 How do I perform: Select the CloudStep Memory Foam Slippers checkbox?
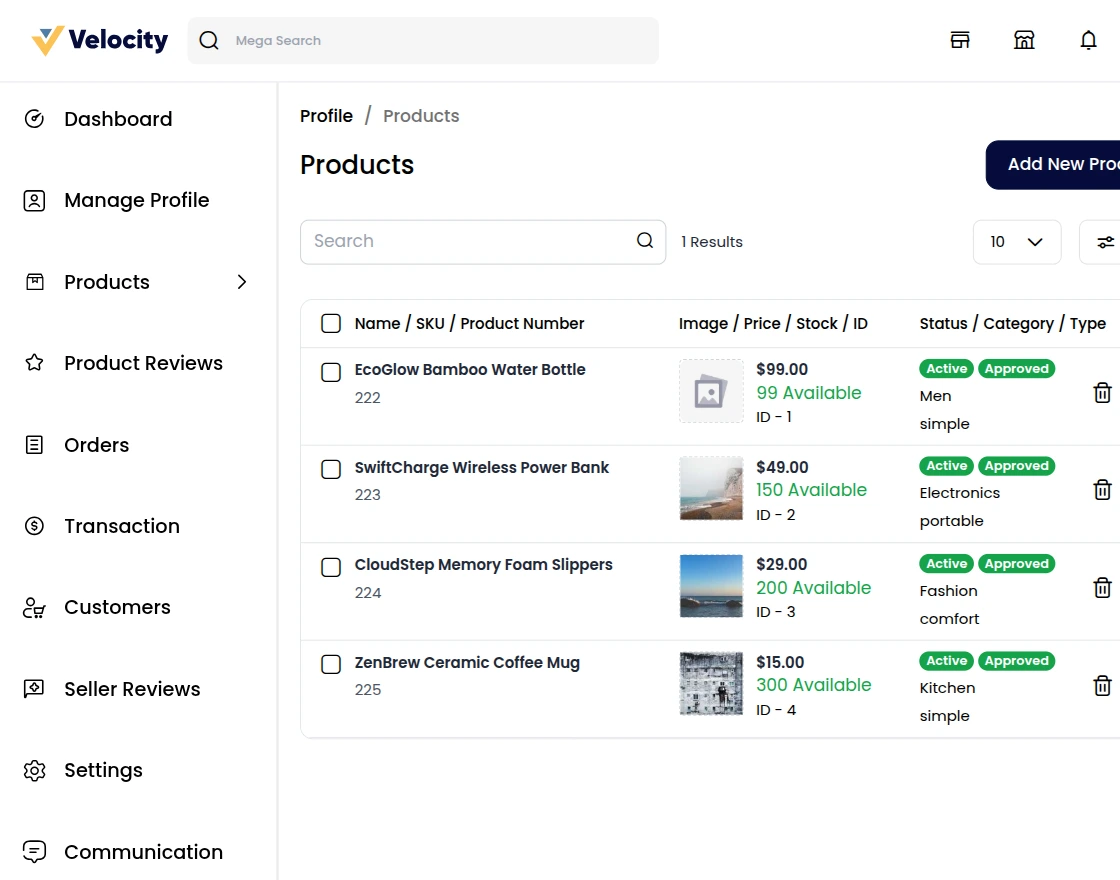tap(331, 567)
